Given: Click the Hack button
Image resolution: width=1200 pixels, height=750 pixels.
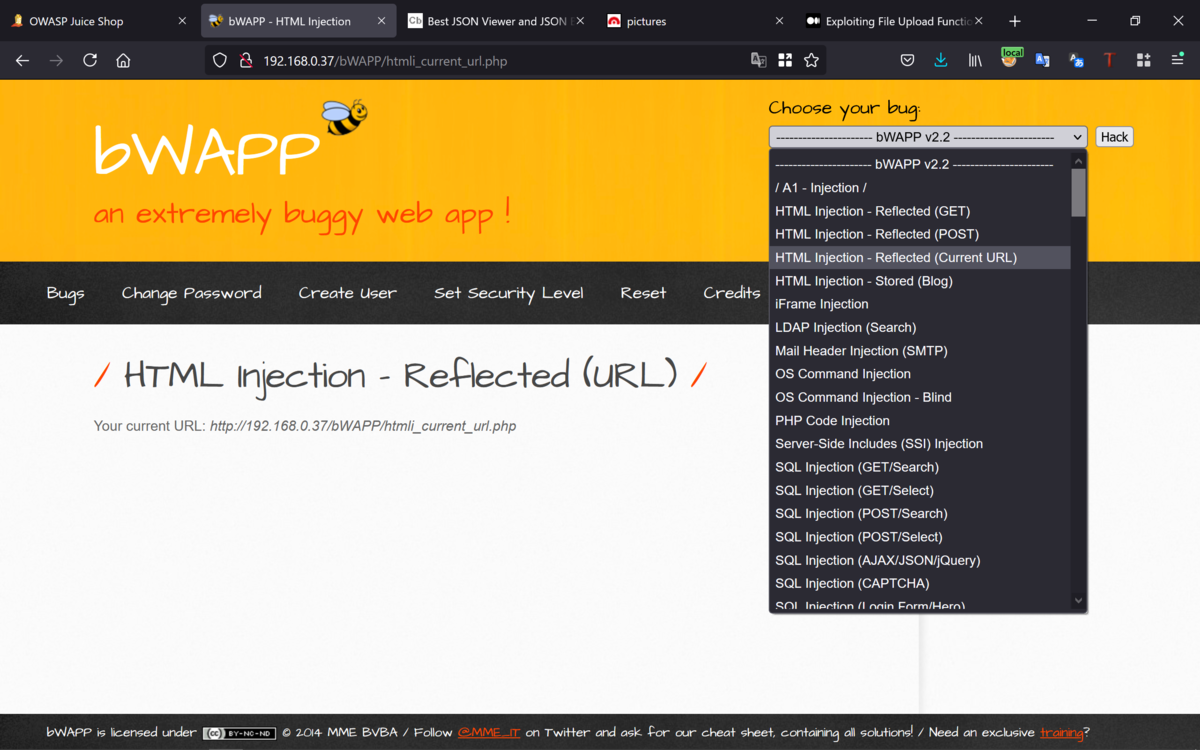Looking at the screenshot, I should click(1114, 137).
